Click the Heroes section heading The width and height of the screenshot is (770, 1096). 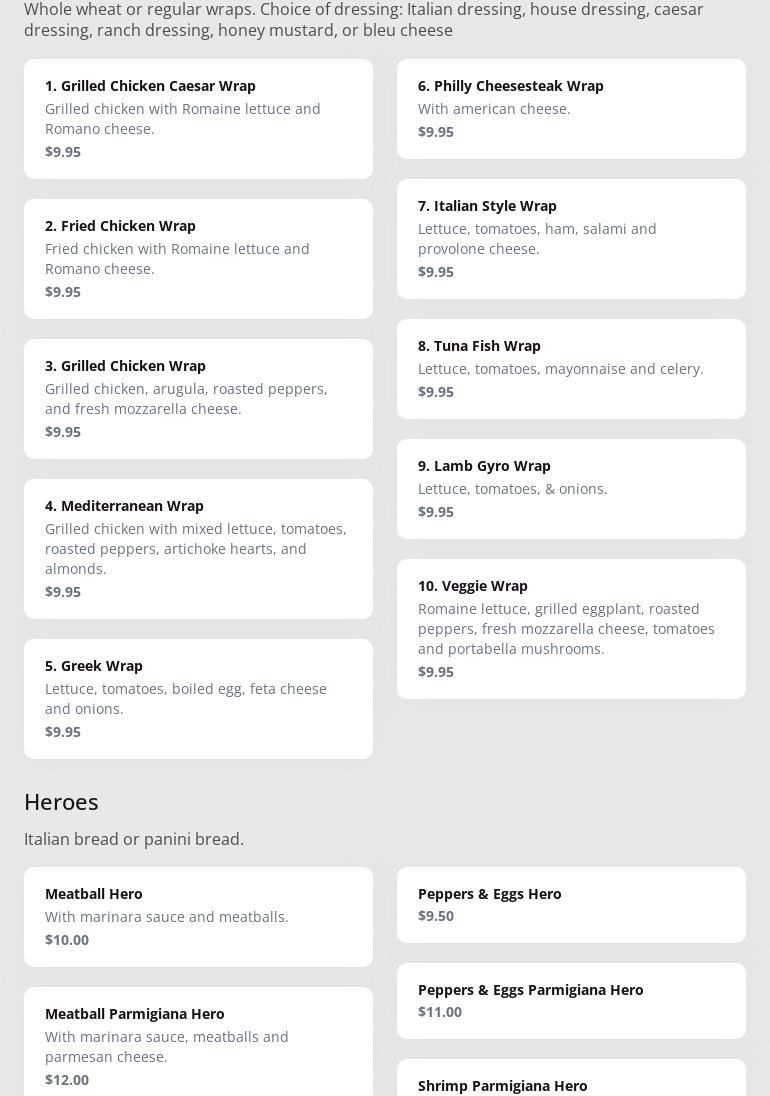click(61, 802)
